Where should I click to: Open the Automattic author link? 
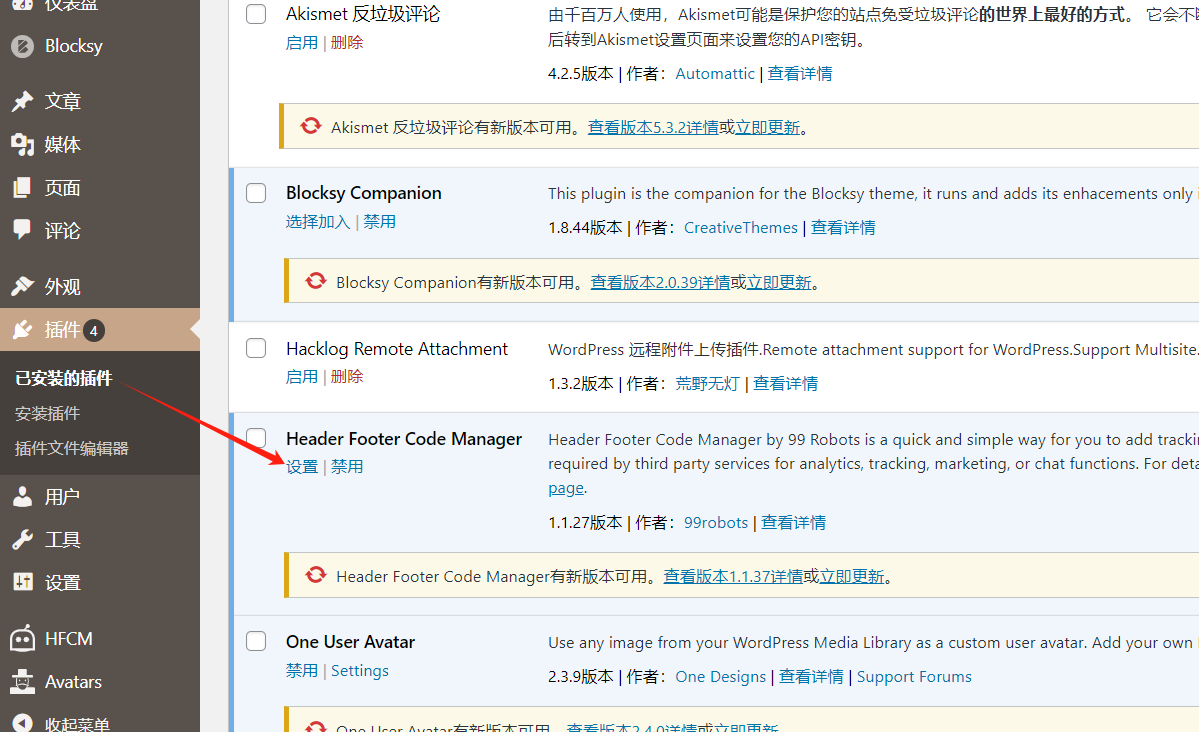pos(715,73)
